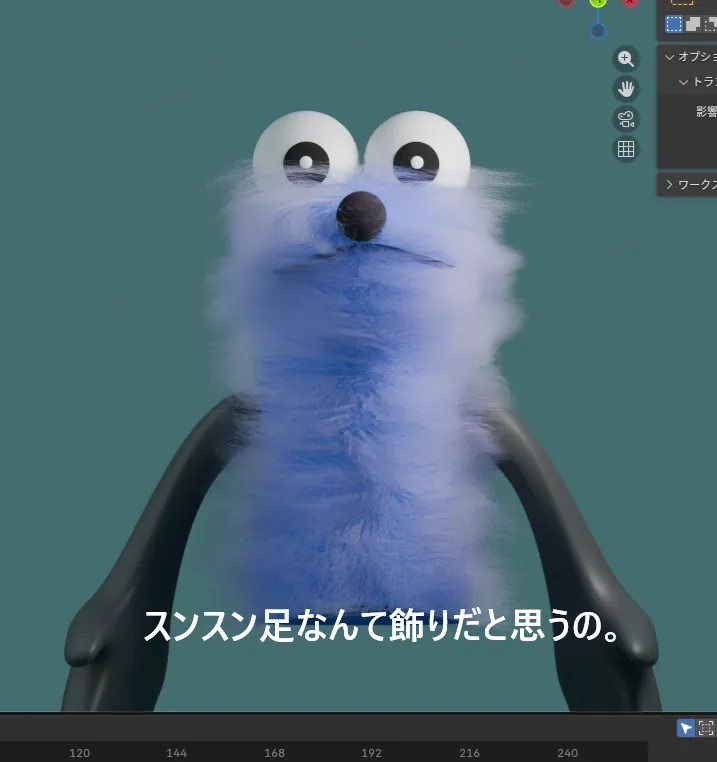Click frame 216 on the timeline ruler

tap(469, 753)
